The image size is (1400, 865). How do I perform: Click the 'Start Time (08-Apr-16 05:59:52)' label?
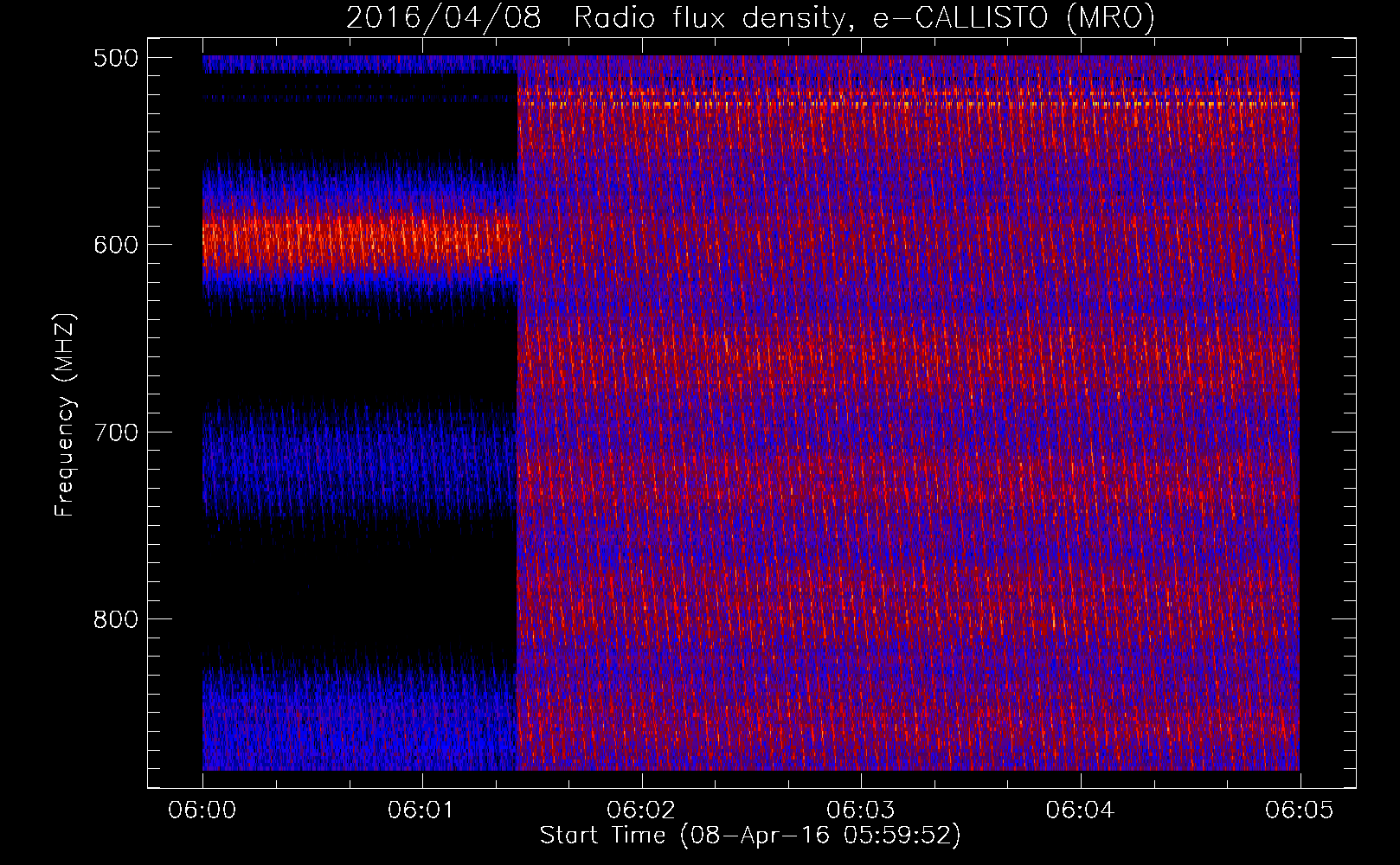750,836
